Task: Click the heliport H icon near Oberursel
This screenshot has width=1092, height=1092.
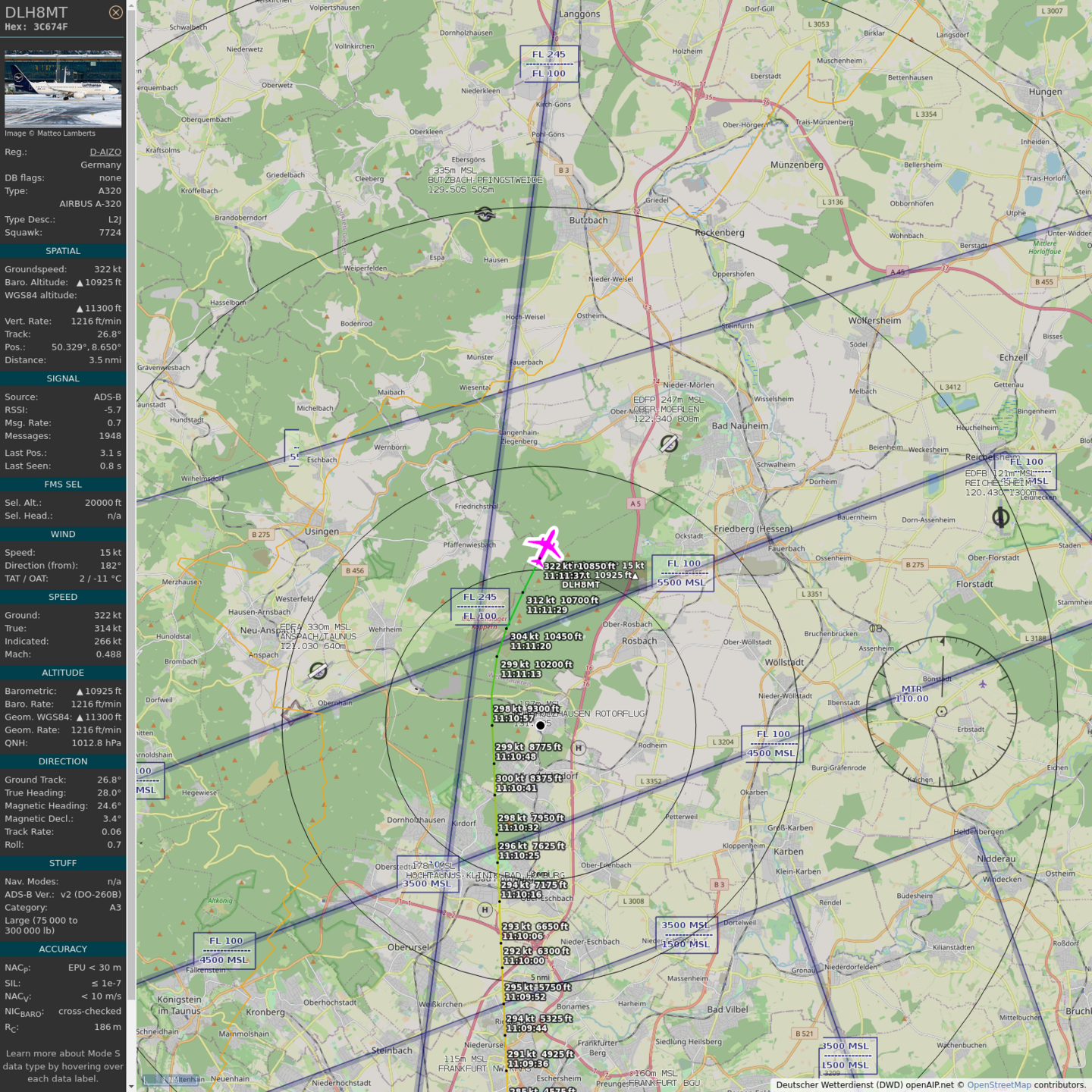Action: click(x=485, y=909)
